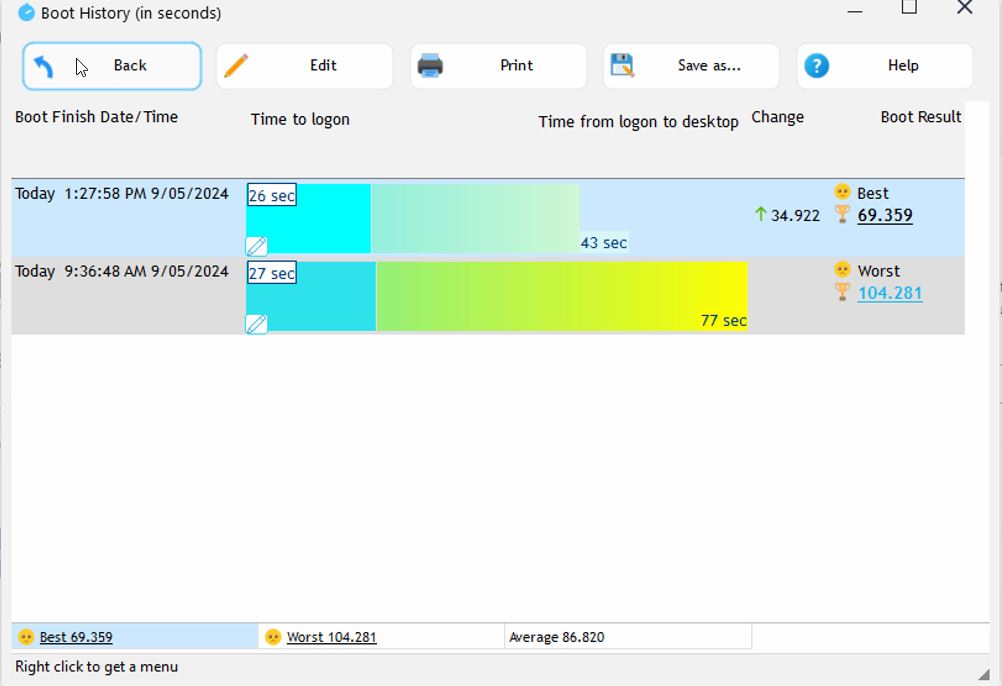The height and width of the screenshot is (686, 1002).
Task: Click the trophy icon beside 104.281
Action: [x=842, y=292]
